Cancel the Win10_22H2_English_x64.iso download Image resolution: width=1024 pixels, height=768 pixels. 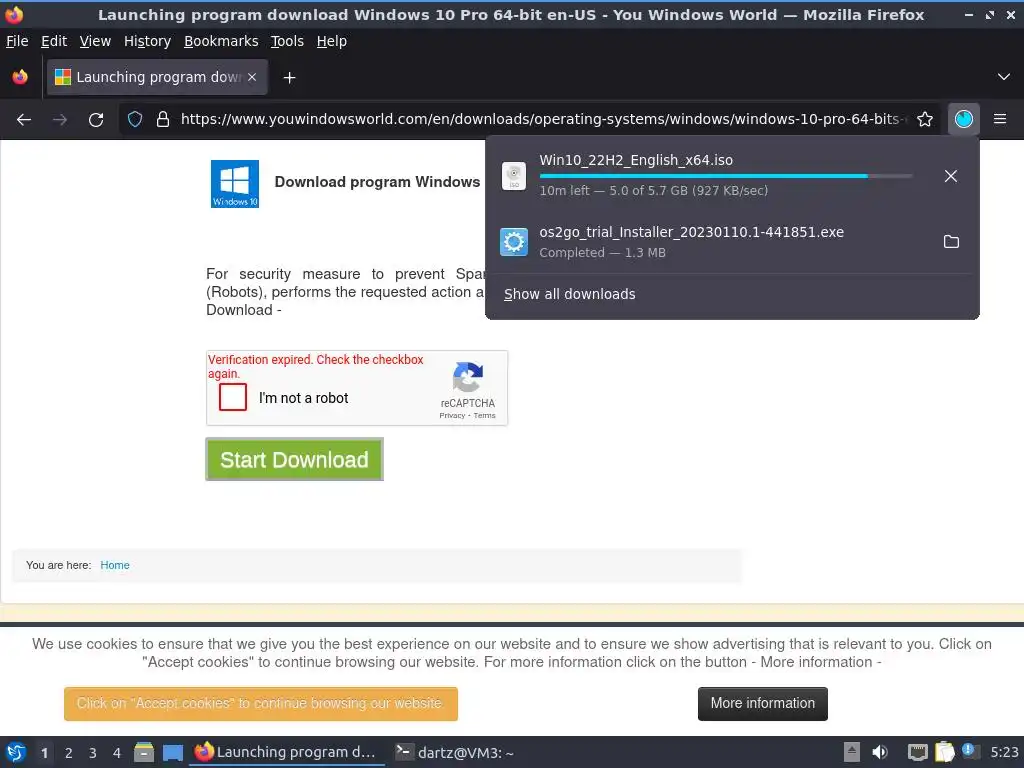pyautogui.click(x=951, y=176)
